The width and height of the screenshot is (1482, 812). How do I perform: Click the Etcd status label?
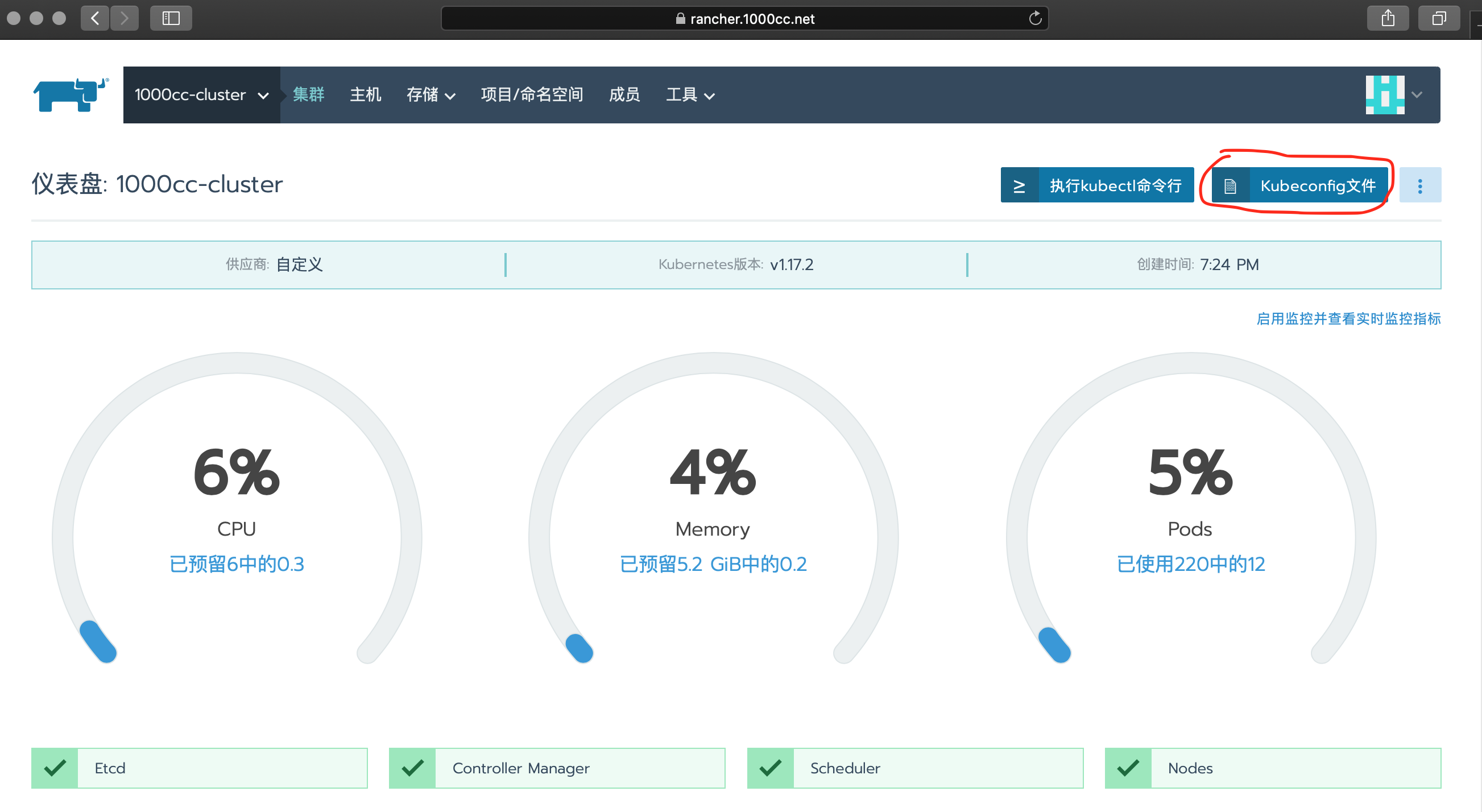(x=110, y=768)
